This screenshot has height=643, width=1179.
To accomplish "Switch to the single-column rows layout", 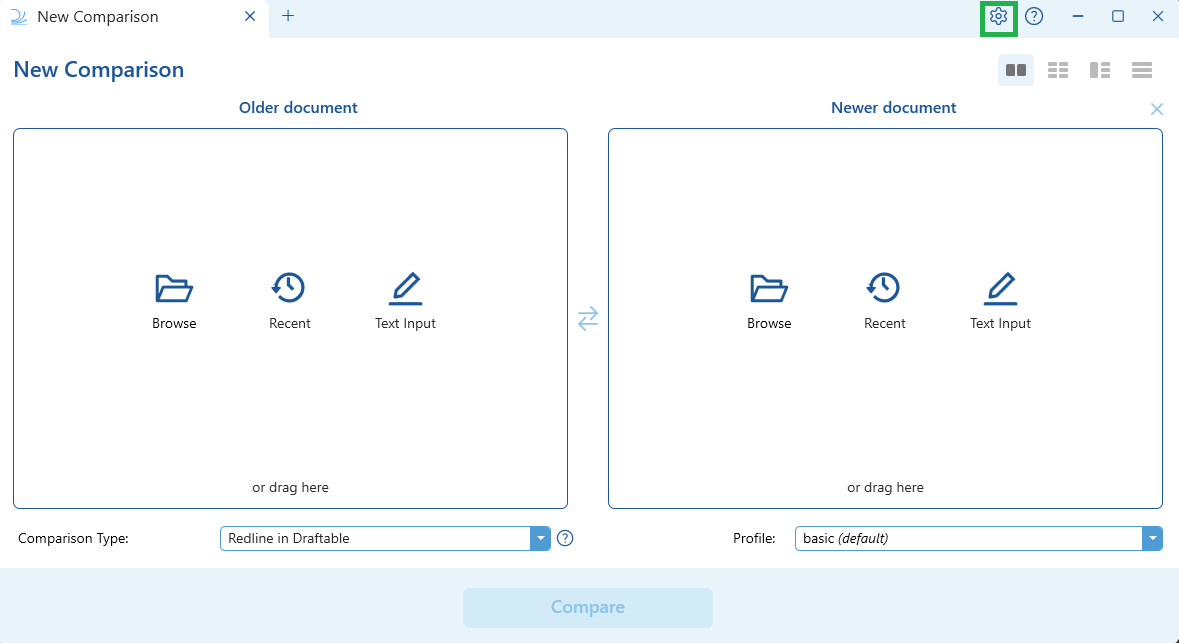I will pos(1142,70).
